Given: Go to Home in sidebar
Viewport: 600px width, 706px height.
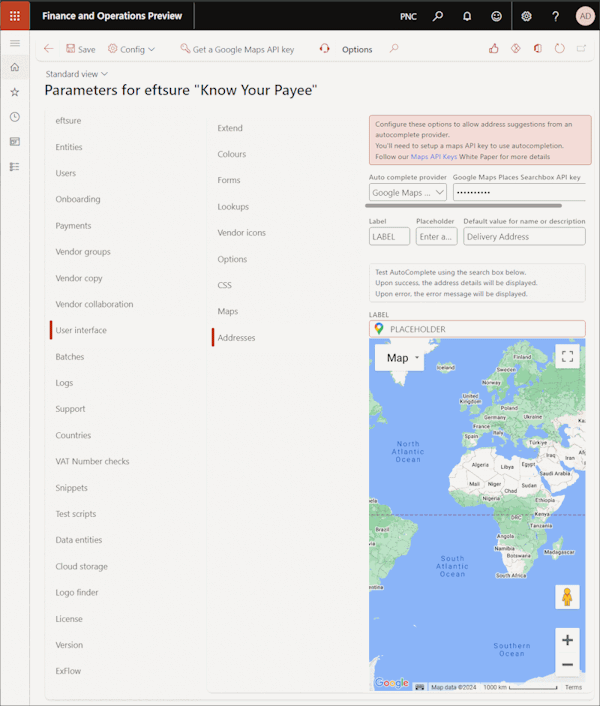Looking at the screenshot, I should click(x=15, y=67).
